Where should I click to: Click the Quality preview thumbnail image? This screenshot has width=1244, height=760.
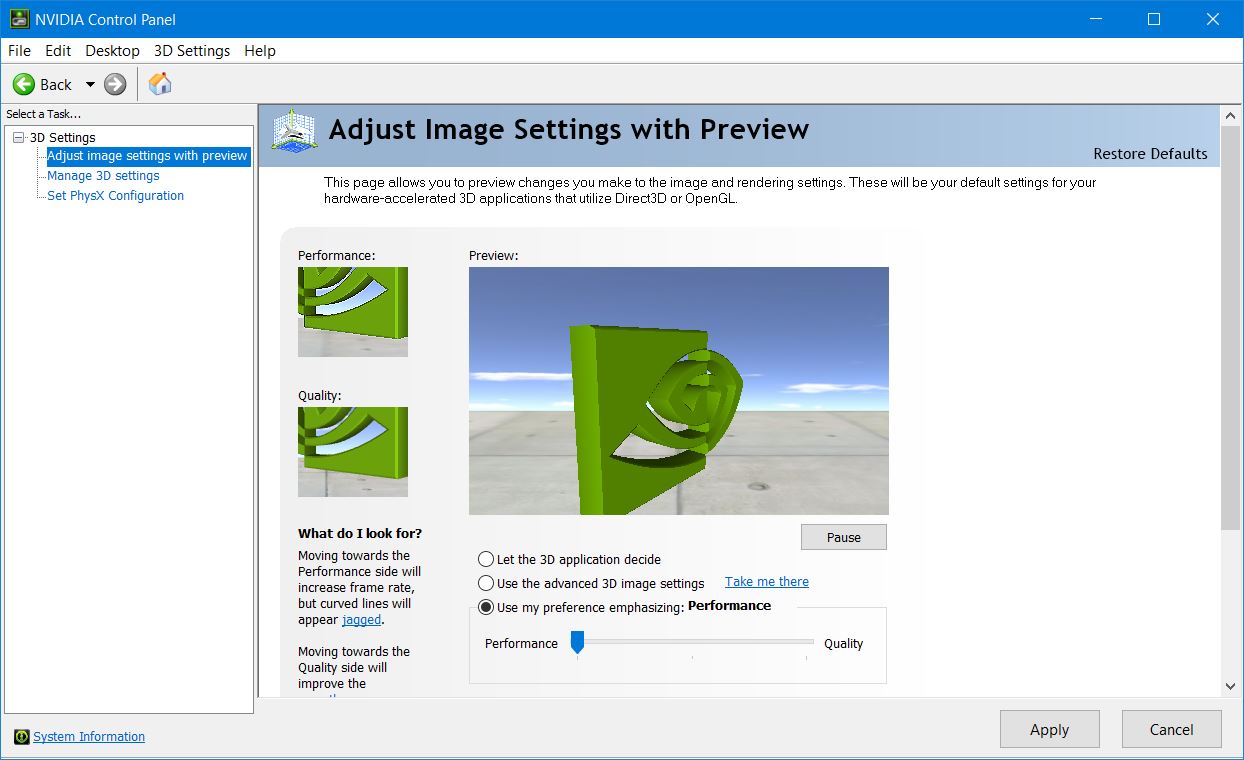pos(352,451)
